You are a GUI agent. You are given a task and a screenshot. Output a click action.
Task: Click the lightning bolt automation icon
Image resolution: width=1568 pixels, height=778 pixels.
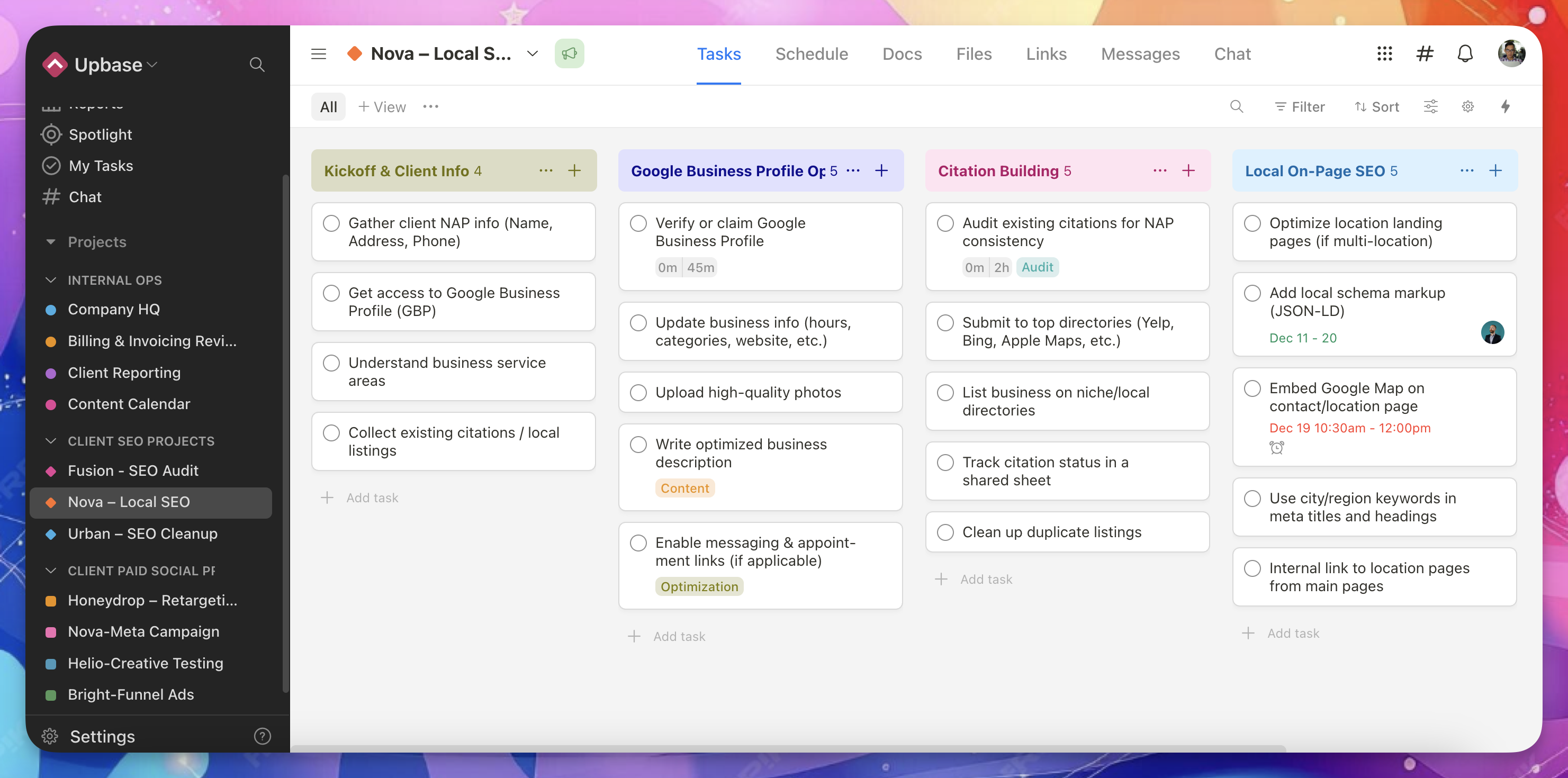[x=1504, y=106]
